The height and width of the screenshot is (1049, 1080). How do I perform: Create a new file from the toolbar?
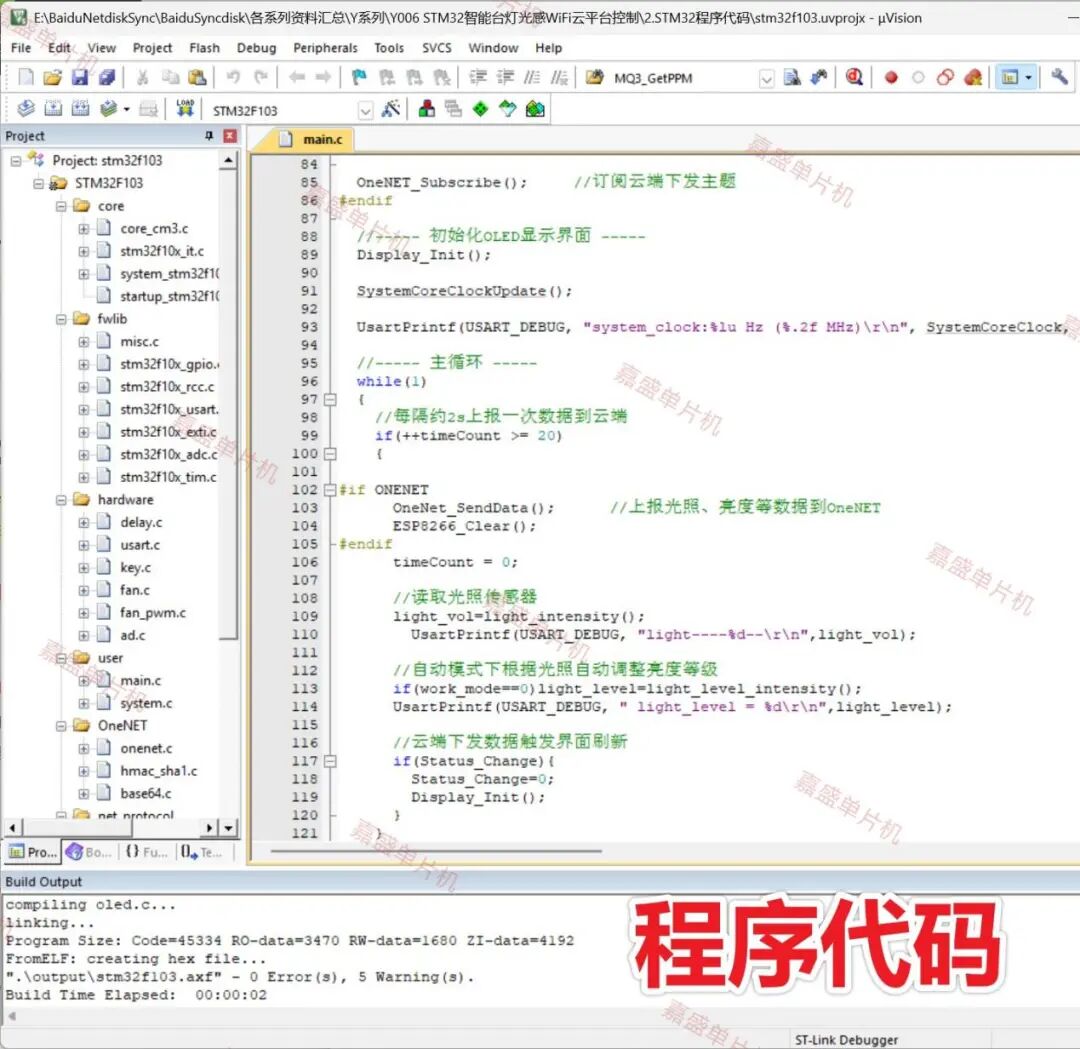[25, 77]
